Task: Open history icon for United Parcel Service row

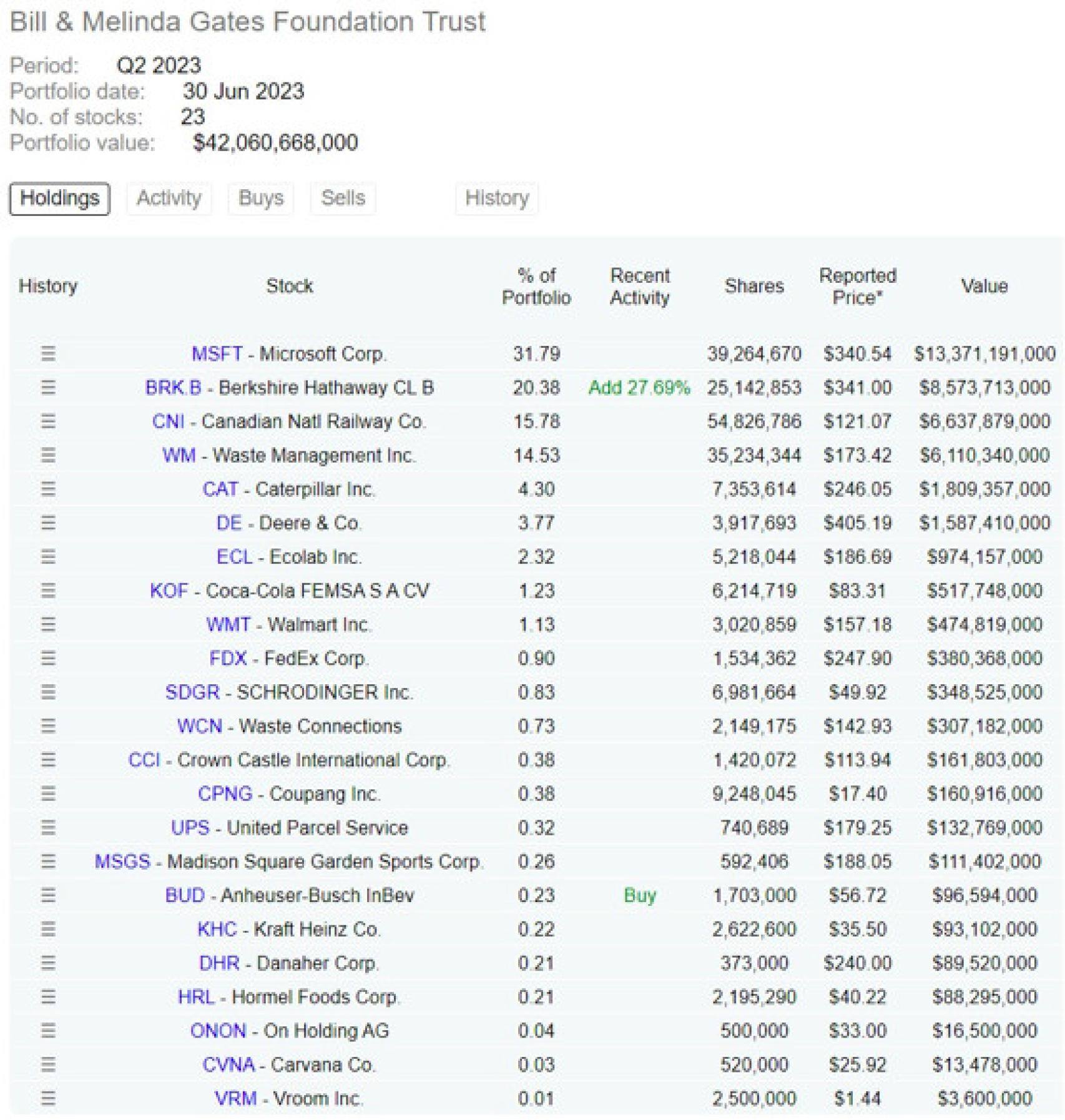Action: [x=48, y=827]
